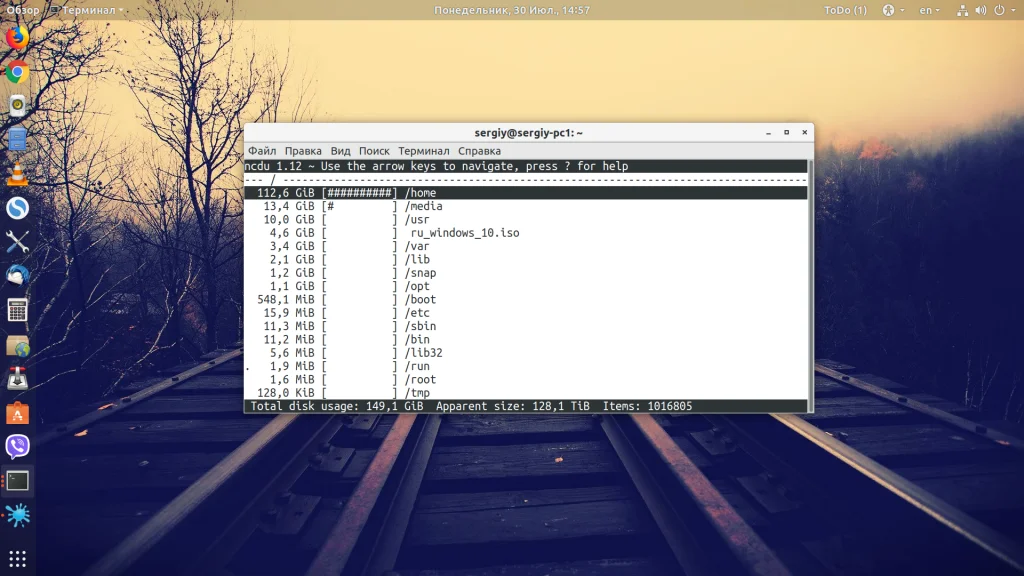This screenshot has width=1024, height=576.
Task: Click the Apparent size 128,1 TiB text
Action: [x=513, y=406]
